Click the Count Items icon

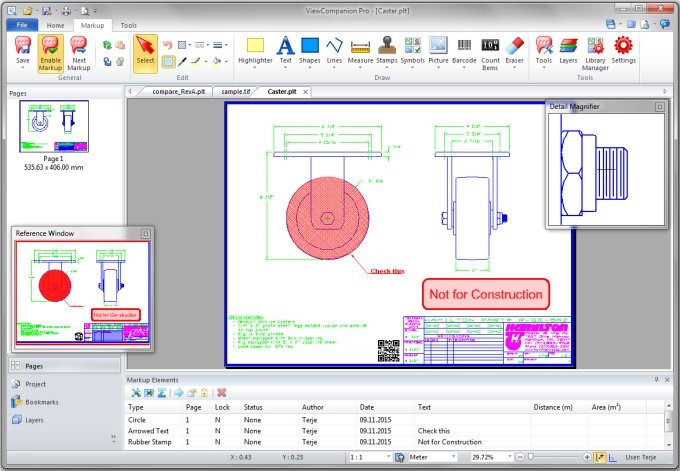490,46
